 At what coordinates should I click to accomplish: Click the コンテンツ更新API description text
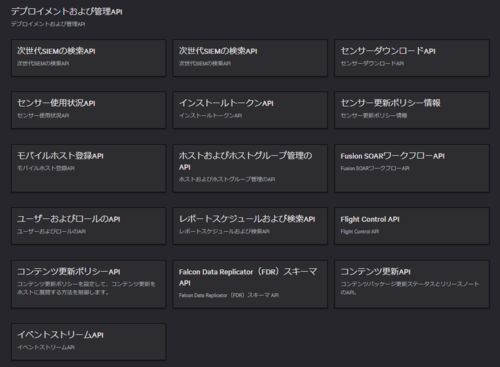click(410, 288)
